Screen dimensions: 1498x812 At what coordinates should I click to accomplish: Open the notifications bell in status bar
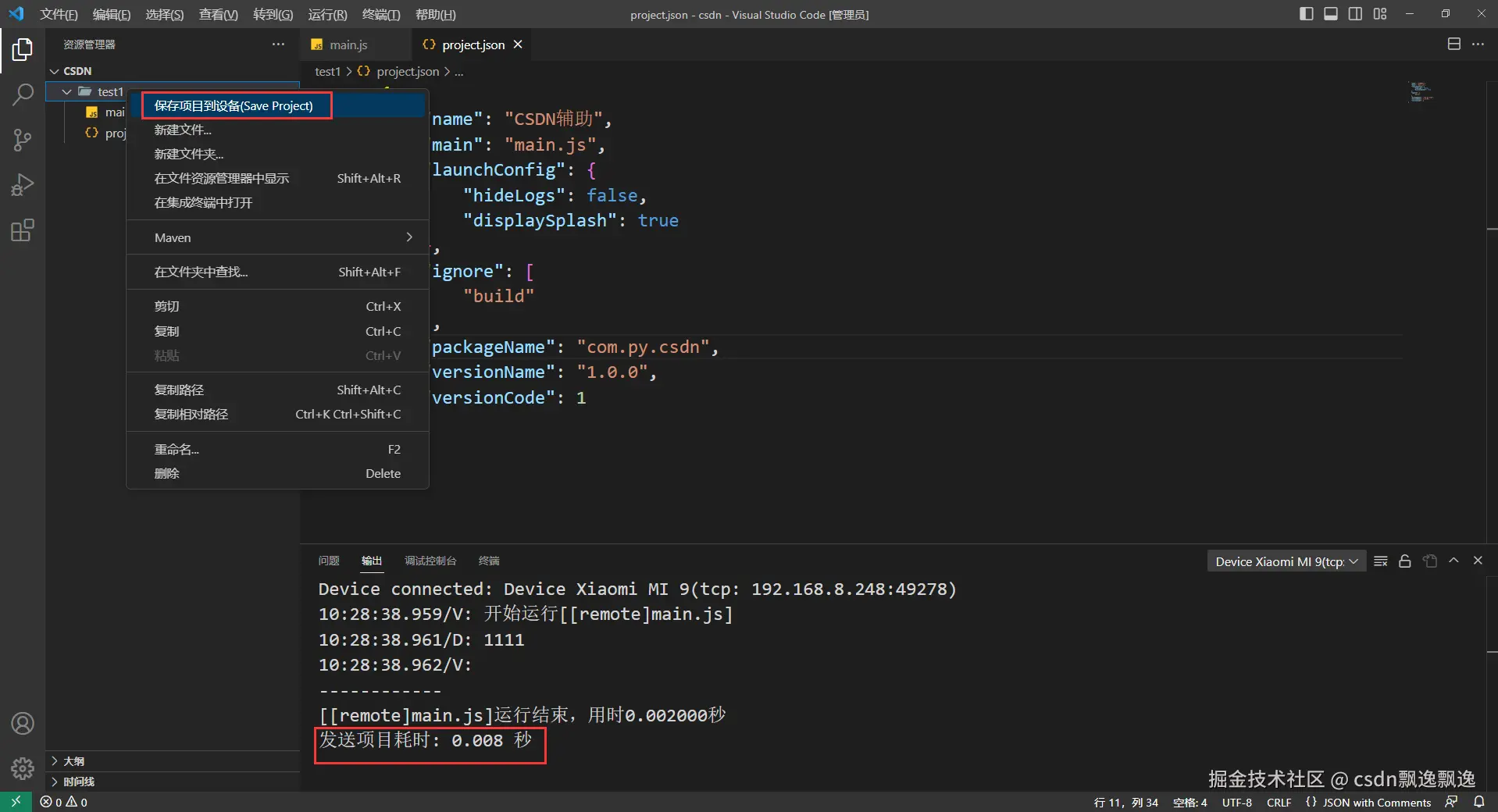click(x=1479, y=802)
